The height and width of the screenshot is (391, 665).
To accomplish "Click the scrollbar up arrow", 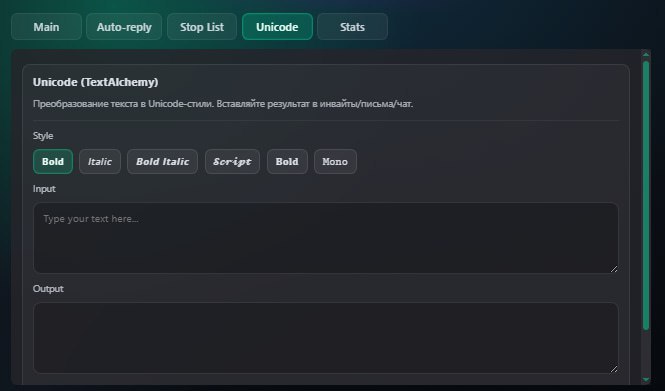I will click(646, 55).
